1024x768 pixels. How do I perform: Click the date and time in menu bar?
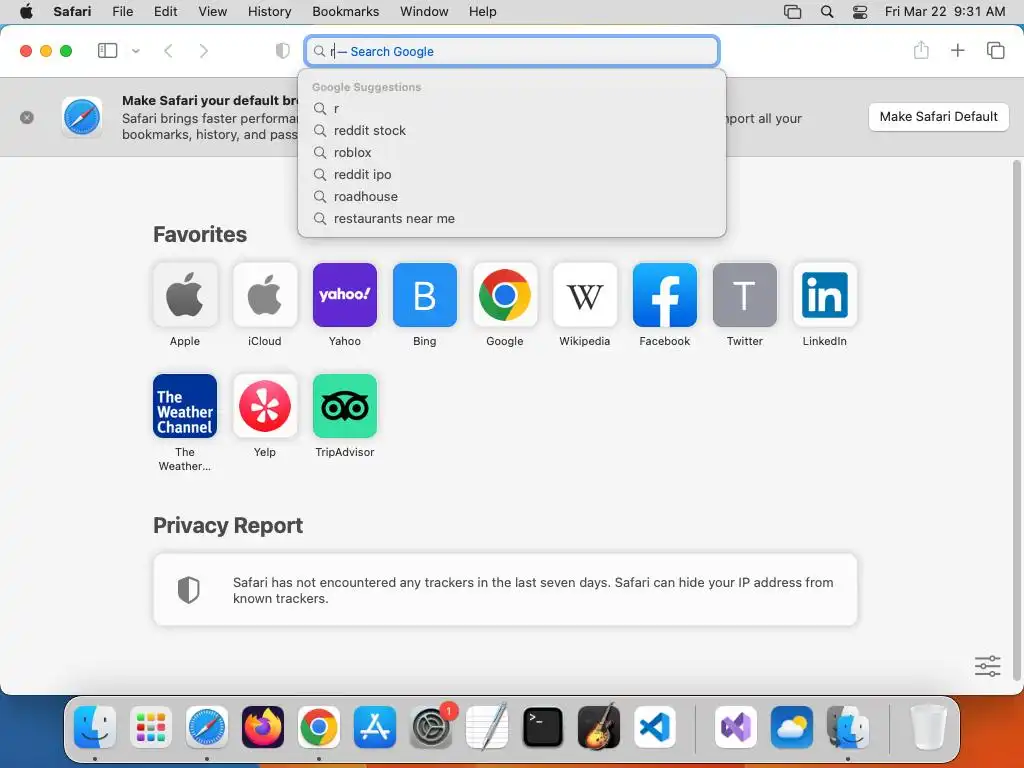(945, 11)
